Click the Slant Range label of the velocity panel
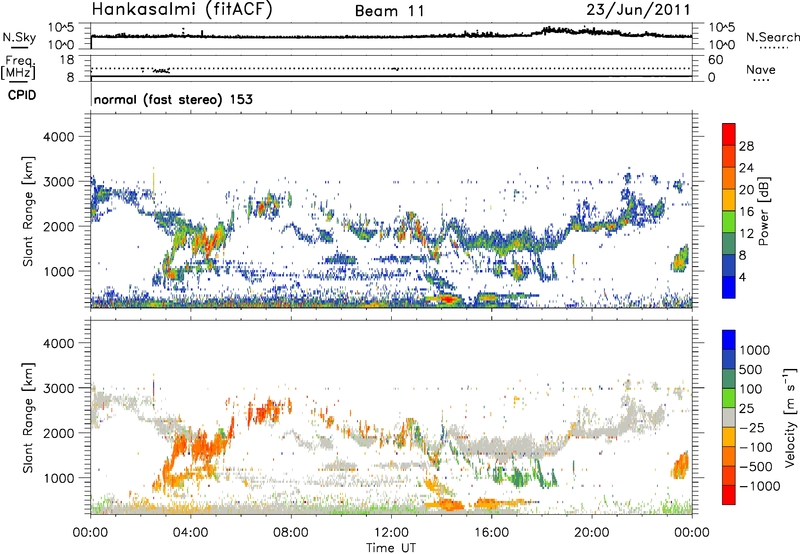The image size is (800, 554). (x=28, y=418)
